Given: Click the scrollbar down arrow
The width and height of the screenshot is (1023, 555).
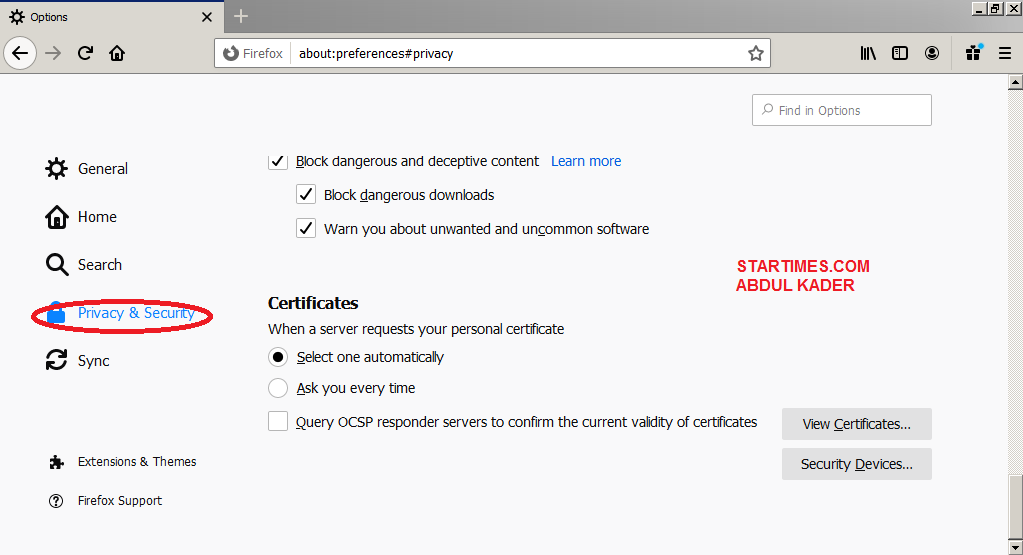Looking at the screenshot, I should point(1015,546).
